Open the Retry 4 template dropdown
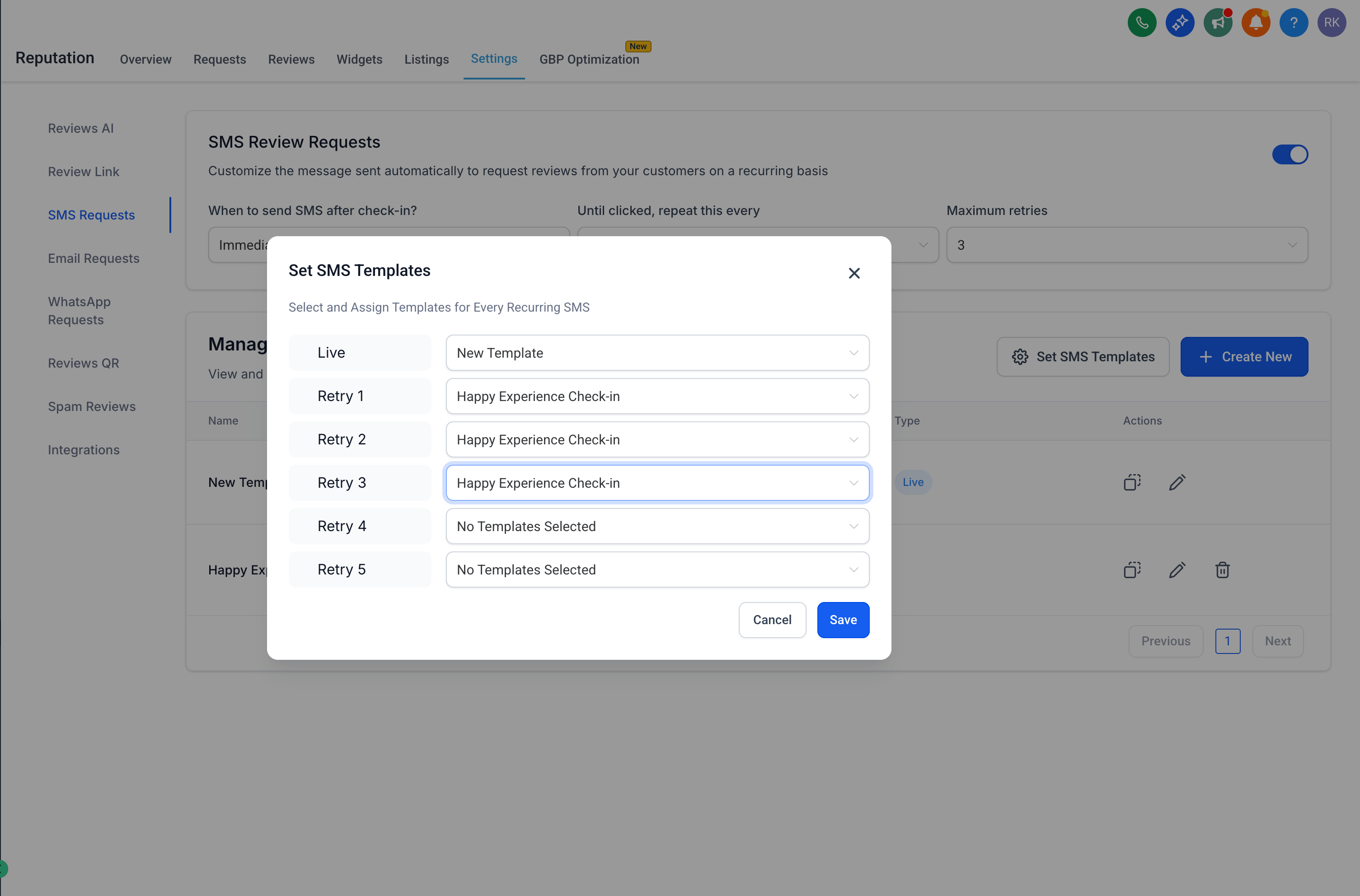1360x896 pixels. pos(657,526)
